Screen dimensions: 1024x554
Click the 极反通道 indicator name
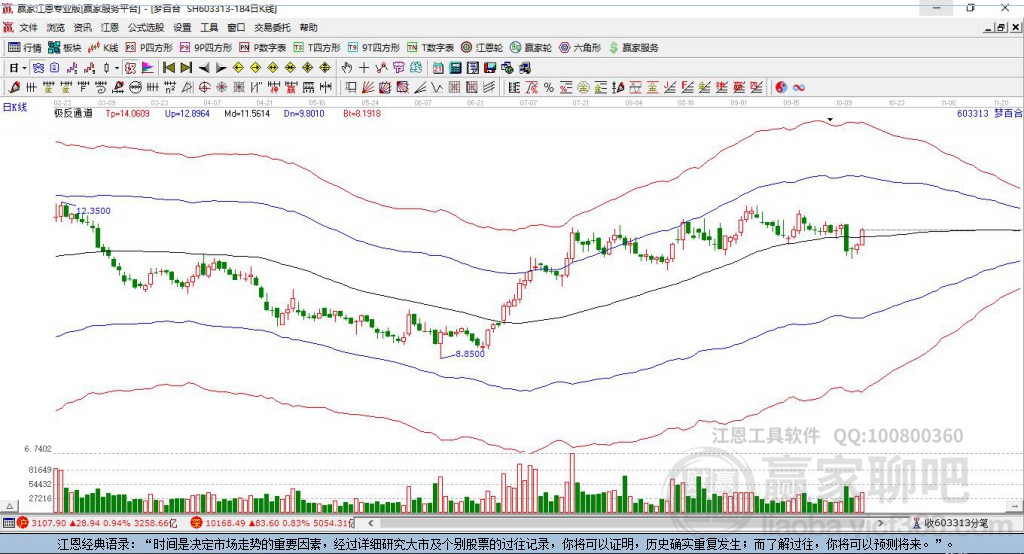click(73, 113)
